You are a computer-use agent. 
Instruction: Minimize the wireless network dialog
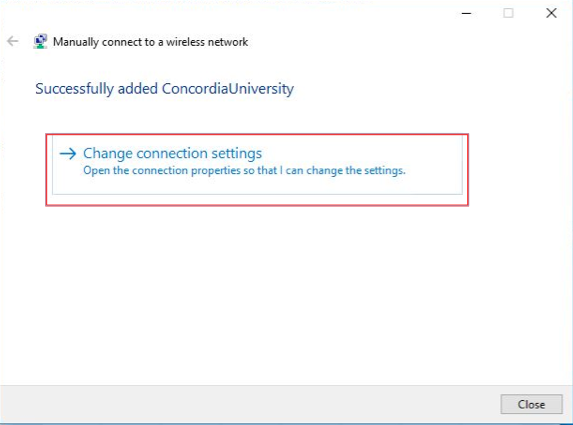(466, 13)
